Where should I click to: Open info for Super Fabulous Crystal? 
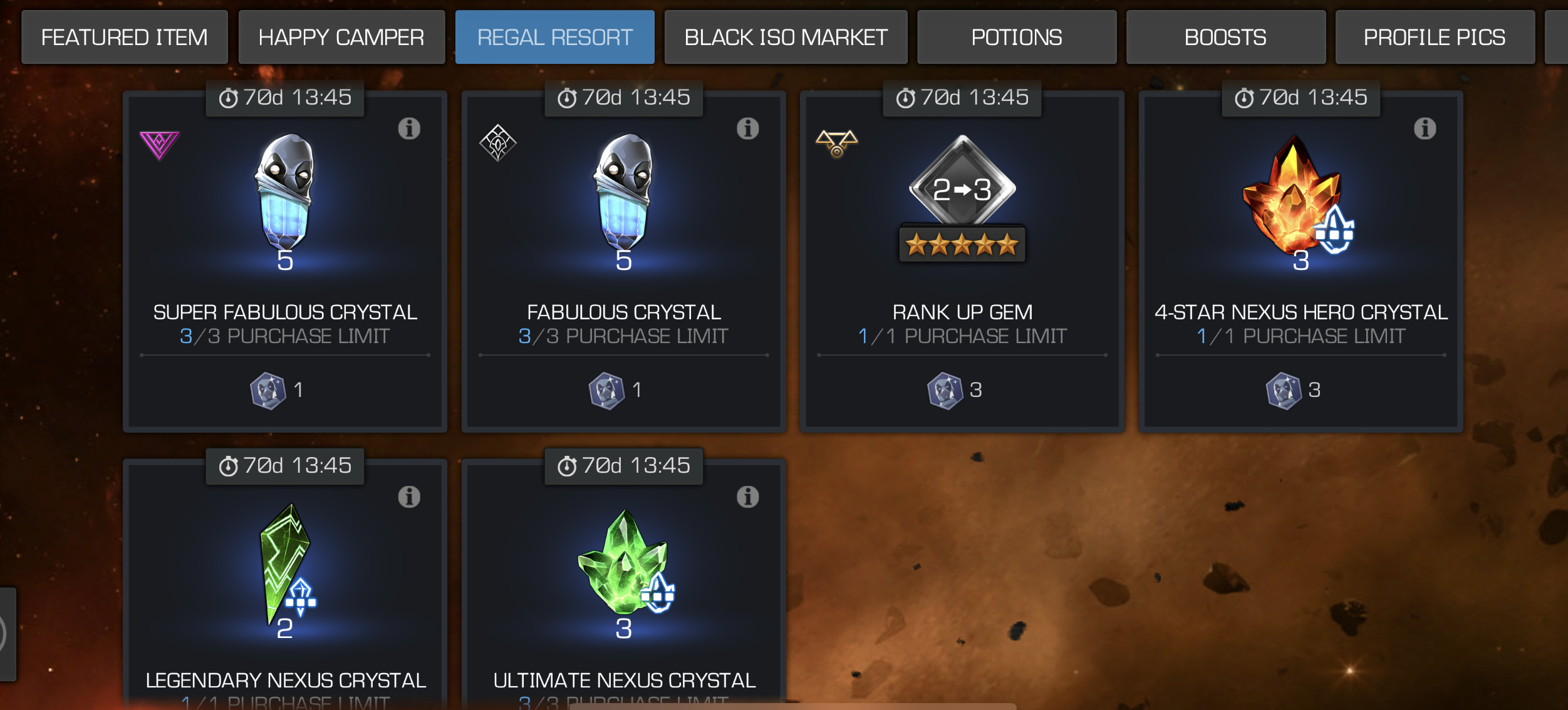tap(409, 128)
